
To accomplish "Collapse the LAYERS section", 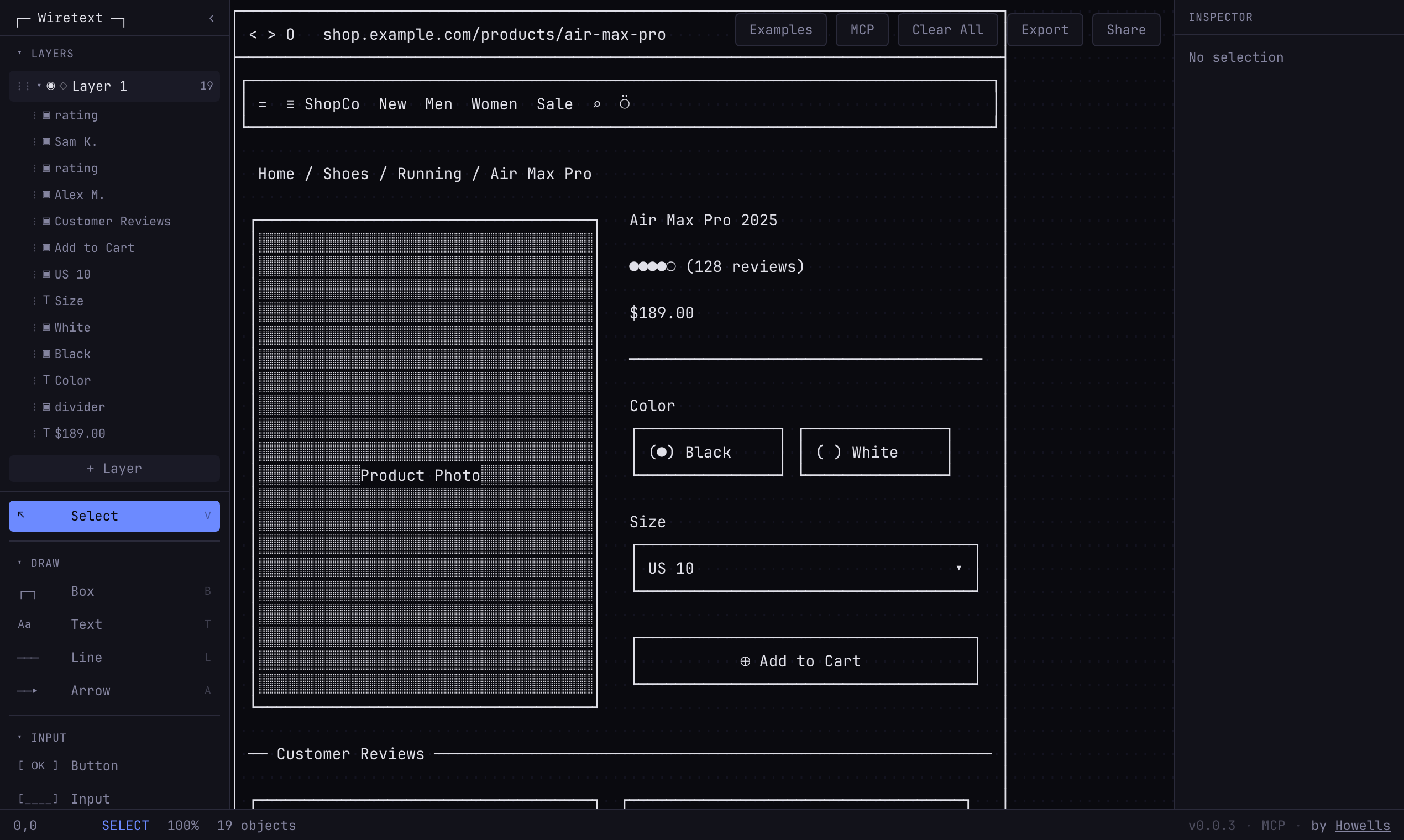I will tap(20, 53).
